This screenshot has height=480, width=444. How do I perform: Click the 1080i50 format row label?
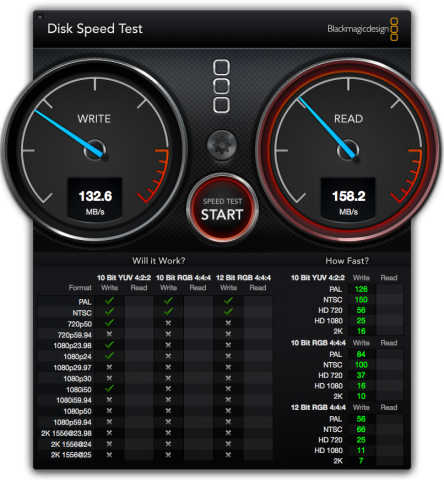tap(79, 390)
